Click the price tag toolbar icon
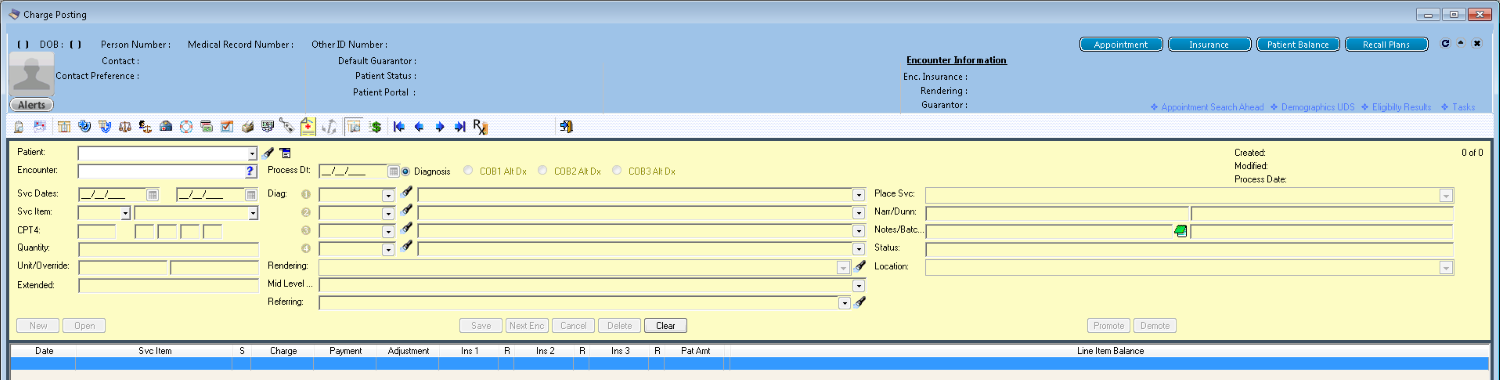The height and width of the screenshot is (380, 1500). (x=286, y=127)
